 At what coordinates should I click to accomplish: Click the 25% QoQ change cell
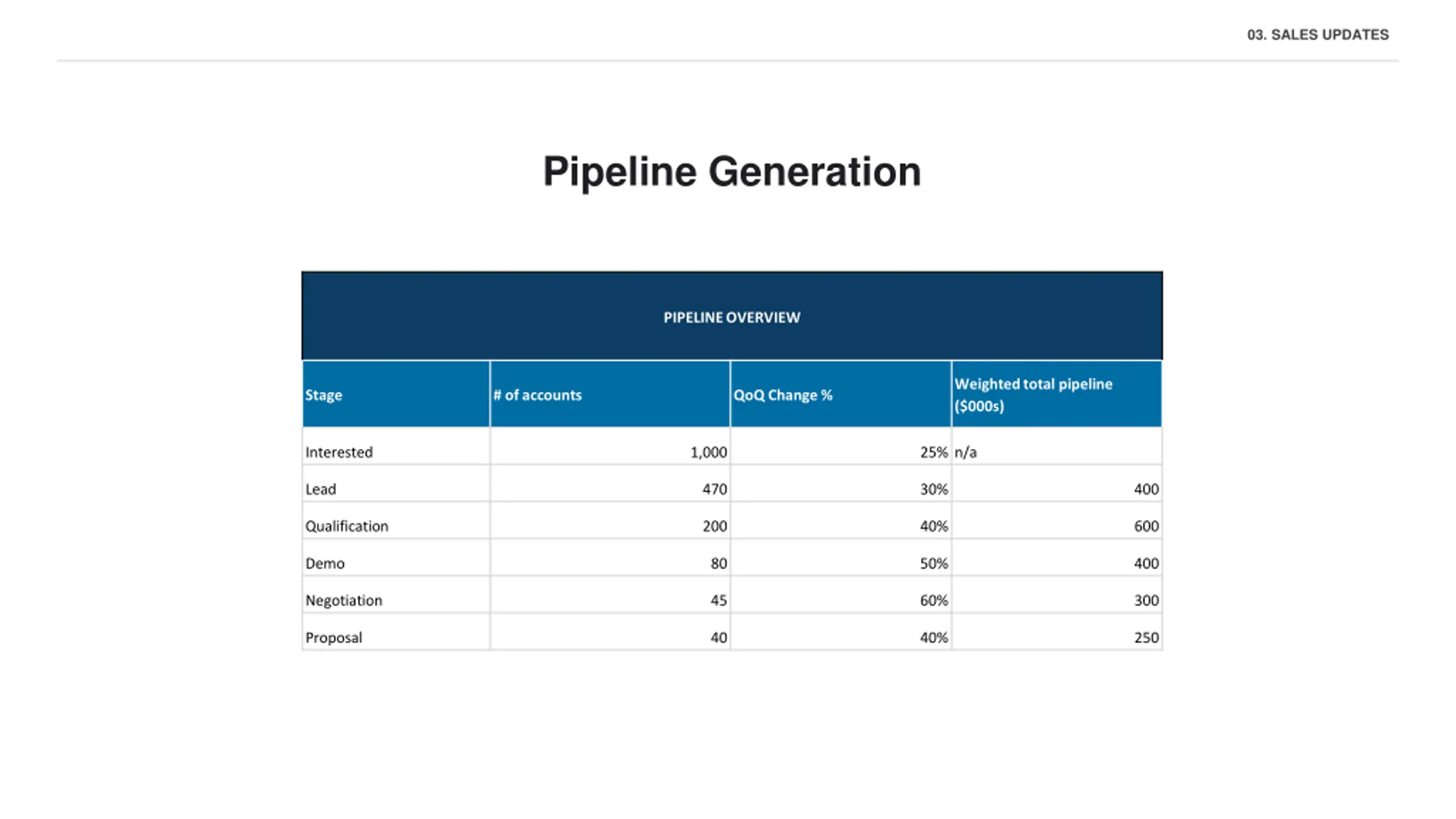click(933, 452)
